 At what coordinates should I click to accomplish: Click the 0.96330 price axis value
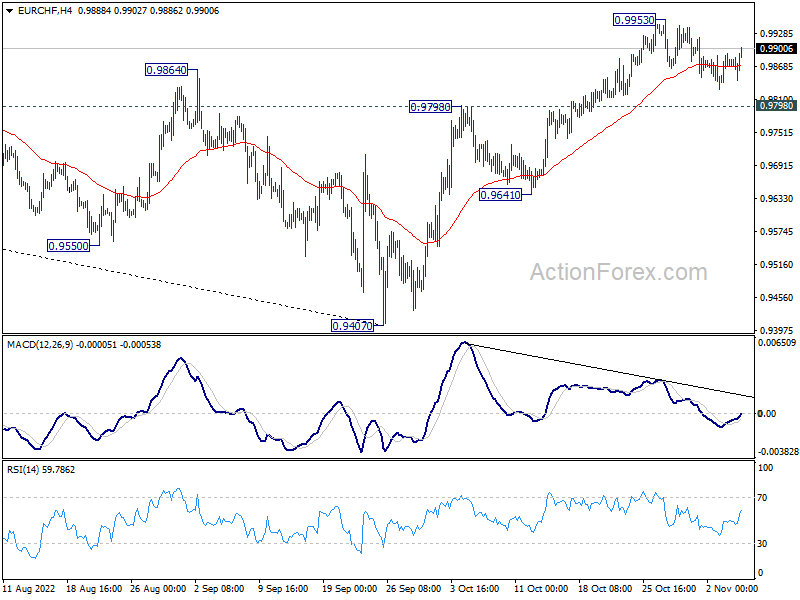pyautogui.click(x=777, y=198)
